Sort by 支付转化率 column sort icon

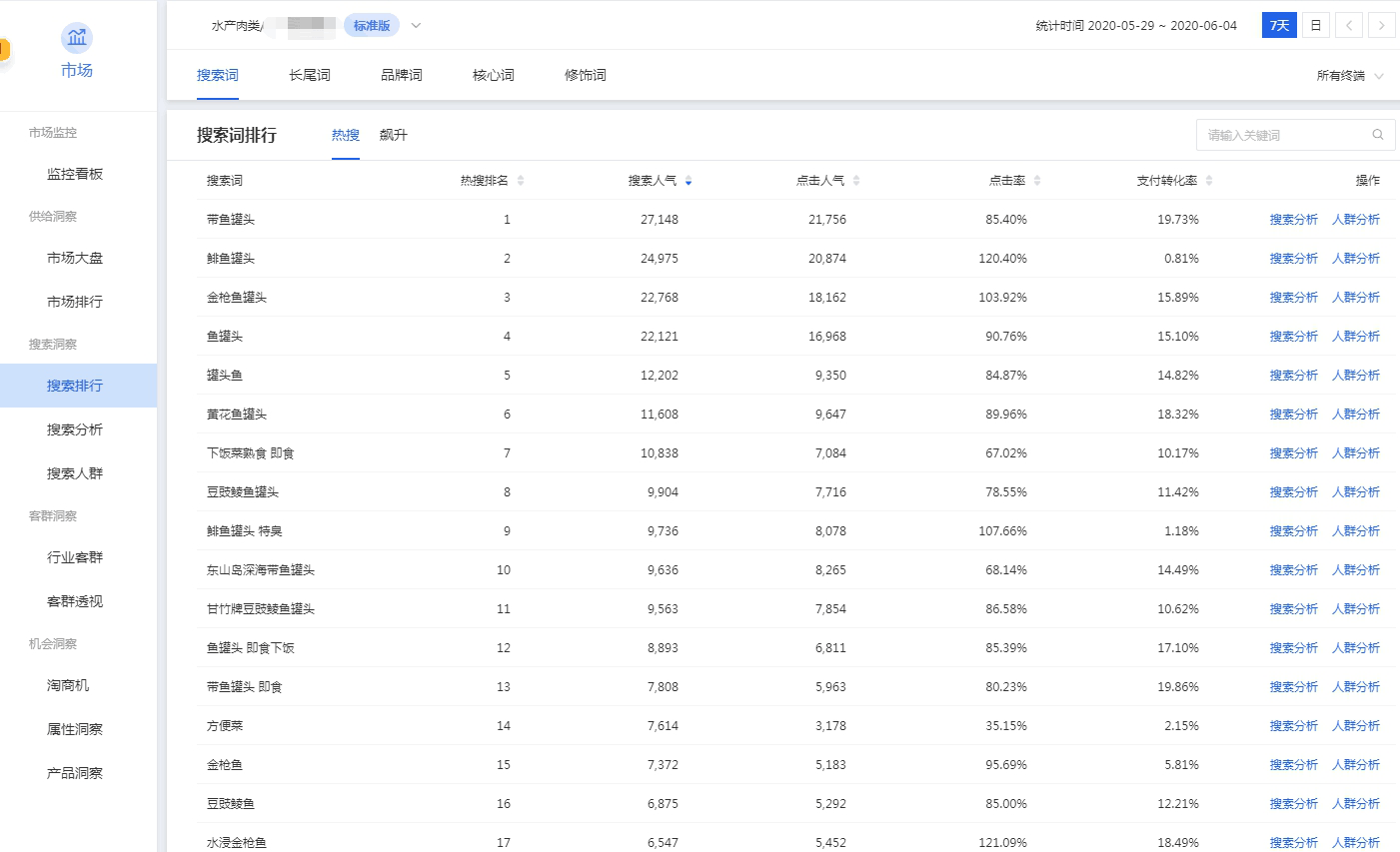point(1209,181)
